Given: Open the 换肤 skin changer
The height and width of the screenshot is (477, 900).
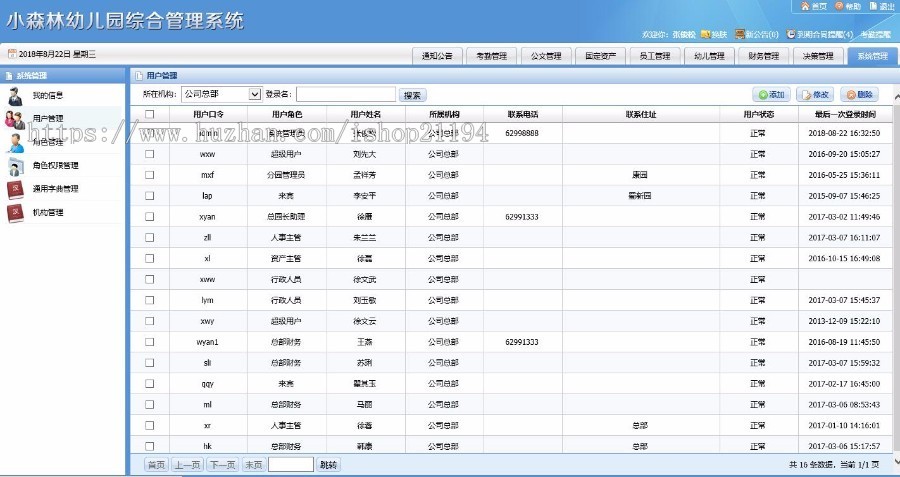Looking at the screenshot, I should click(x=714, y=34).
